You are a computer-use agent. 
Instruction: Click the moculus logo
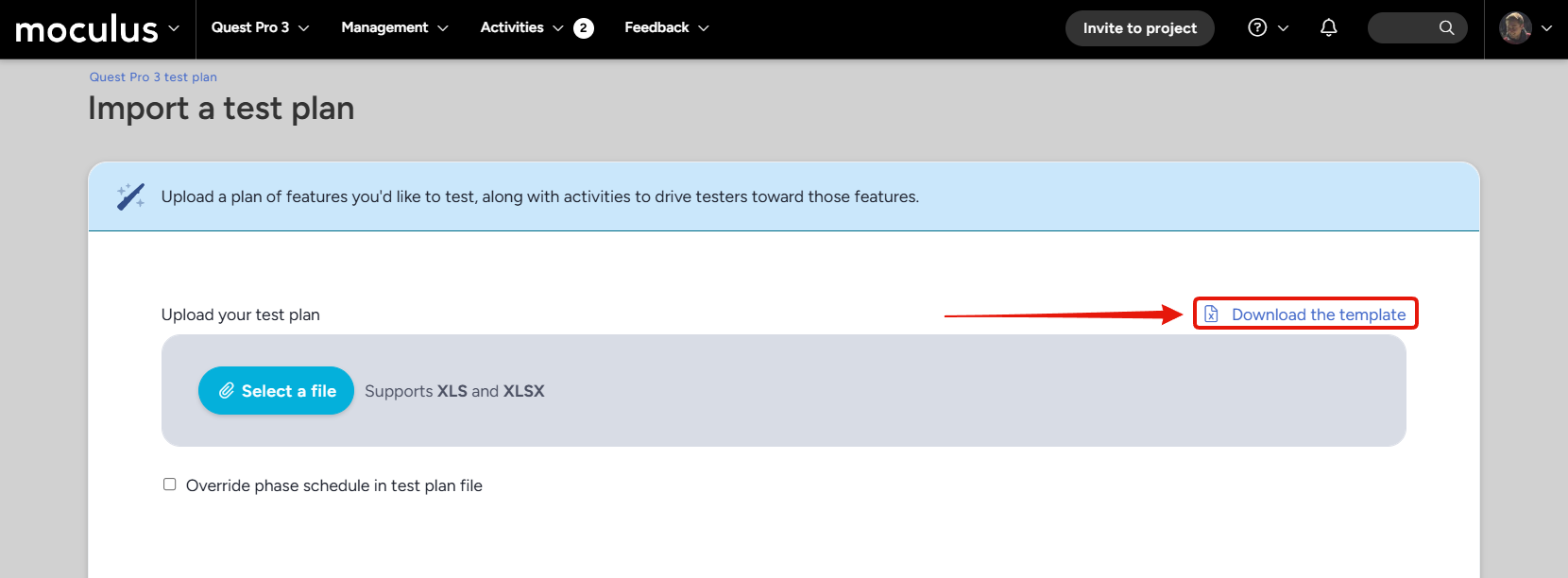click(87, 29)
